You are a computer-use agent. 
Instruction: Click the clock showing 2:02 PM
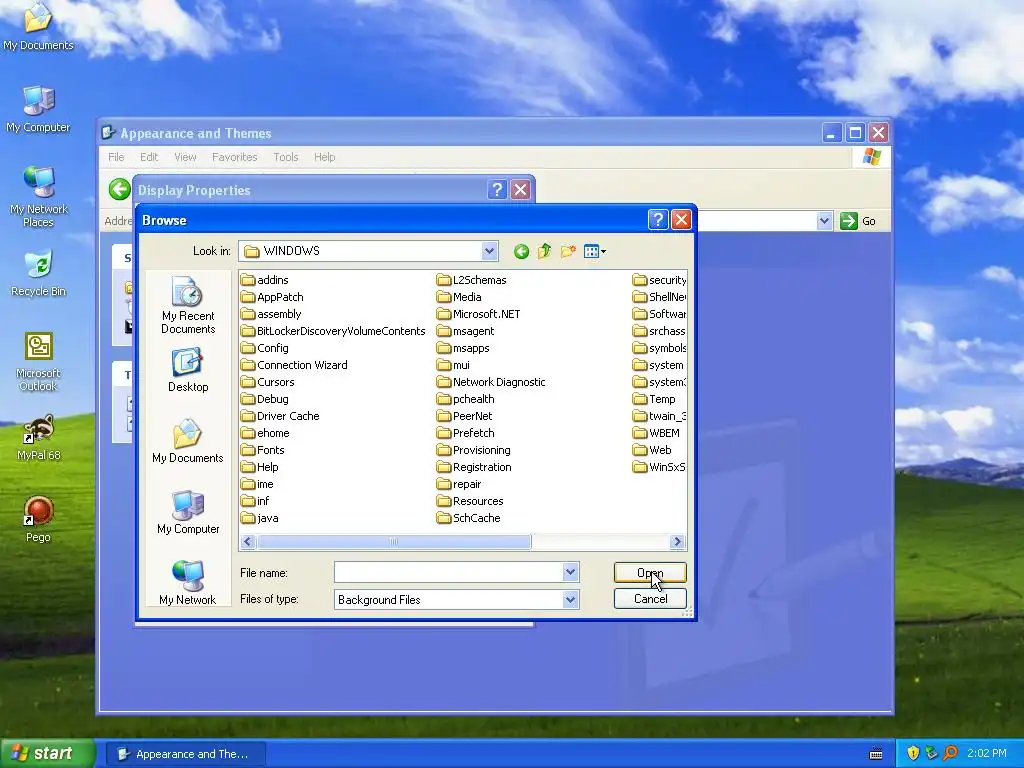point(987,753)
